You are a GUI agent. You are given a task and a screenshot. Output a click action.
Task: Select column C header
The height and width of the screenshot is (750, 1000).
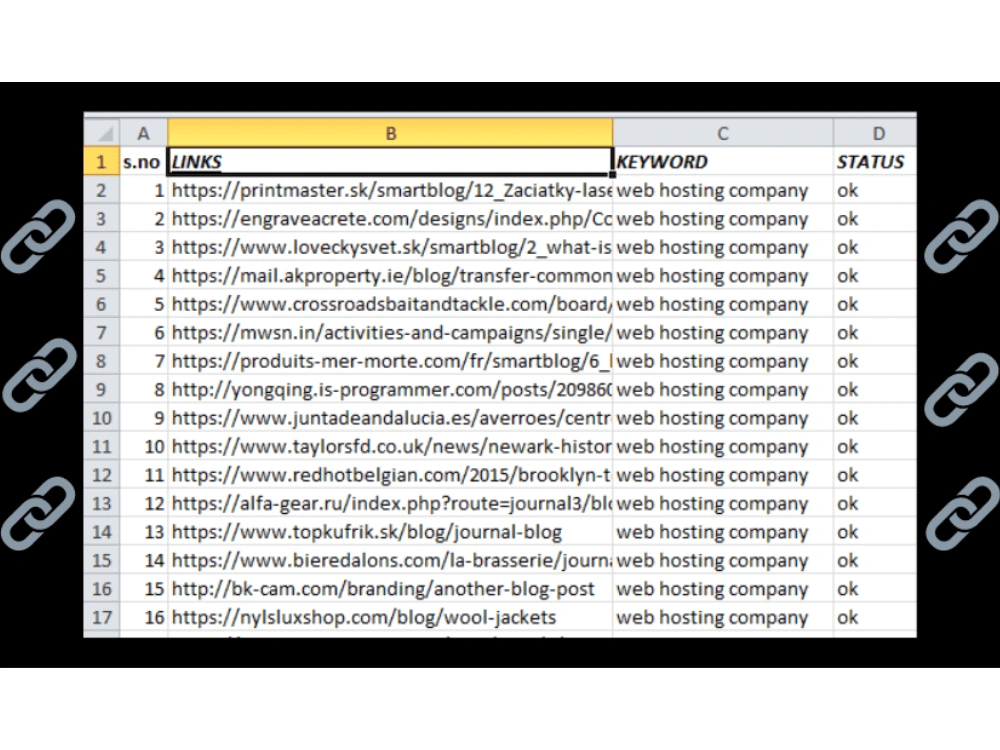pyautogui.click(x=723, y=133)
